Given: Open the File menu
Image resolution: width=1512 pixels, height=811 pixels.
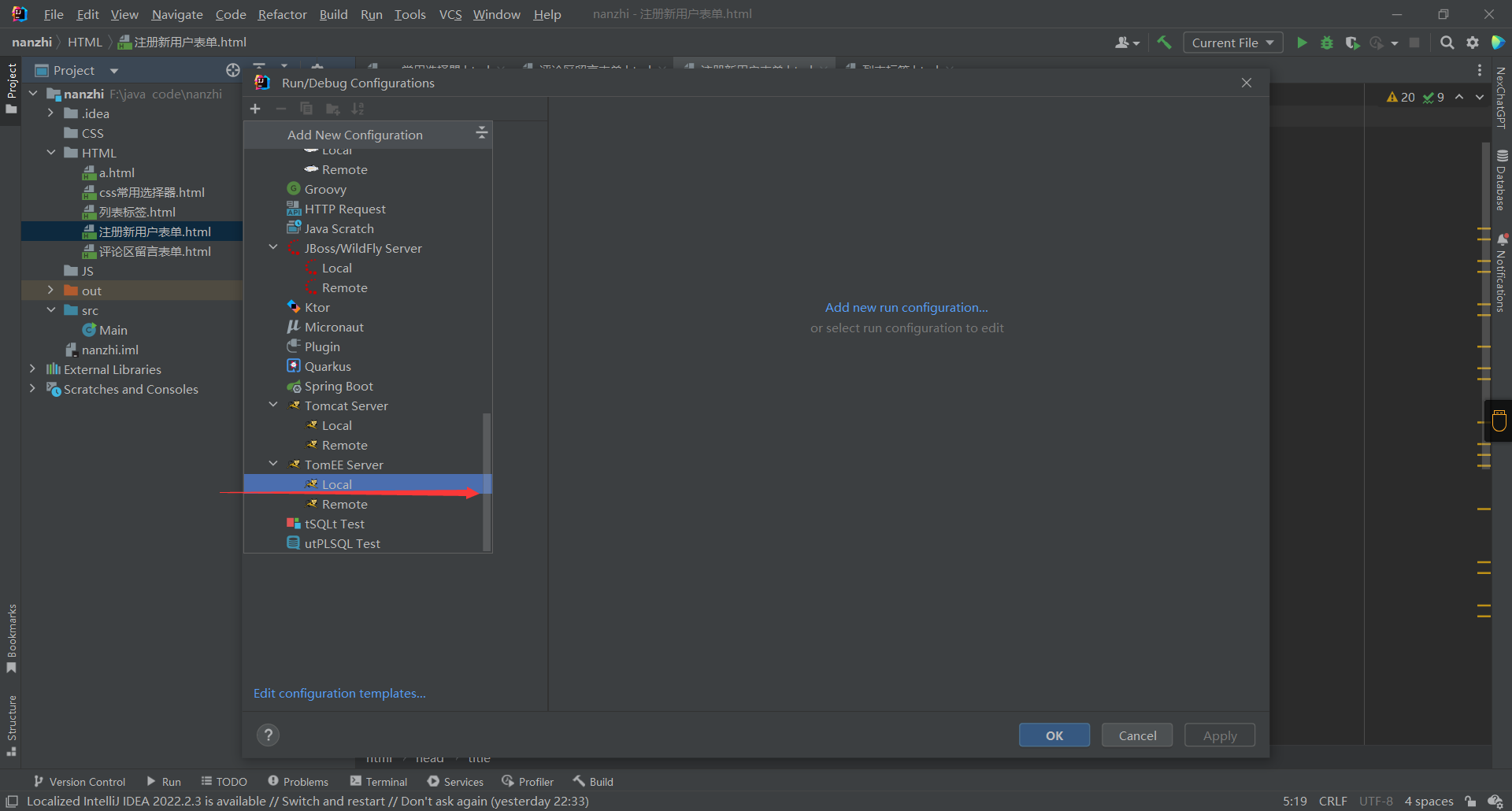Looking at the screenshot, I should click(x=54, y=14).
